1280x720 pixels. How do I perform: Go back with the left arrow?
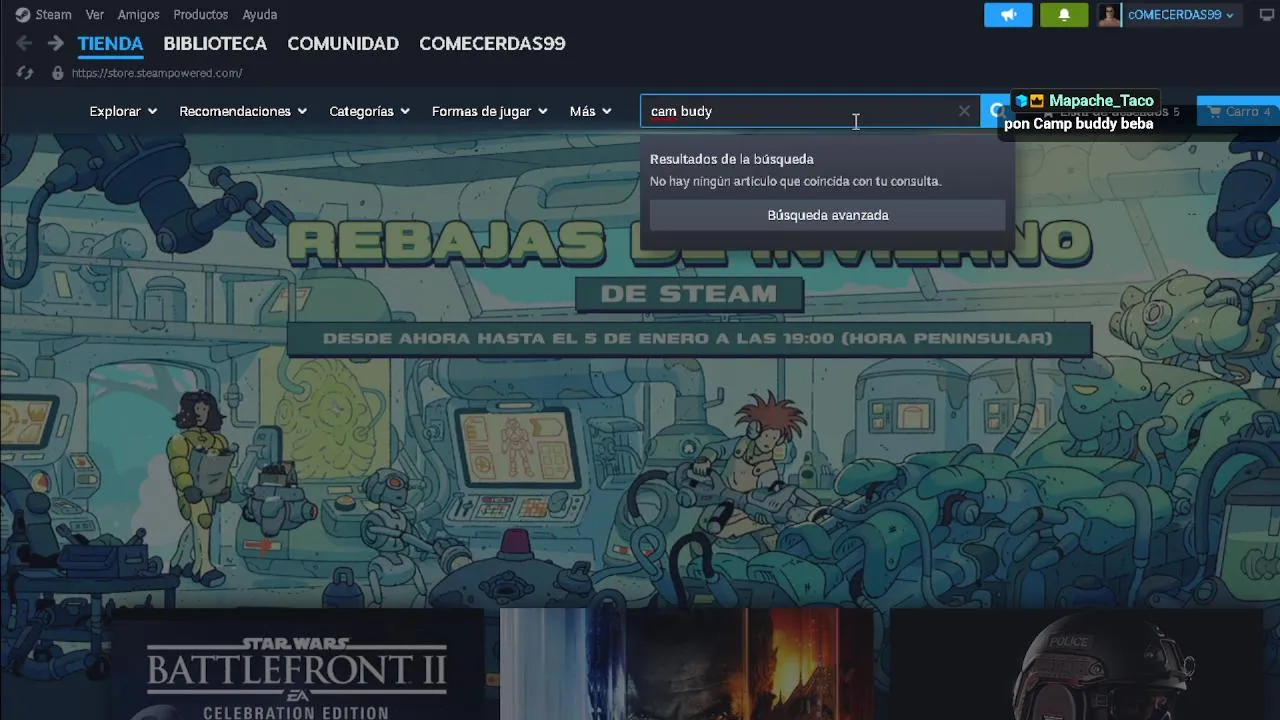(24, 43)
